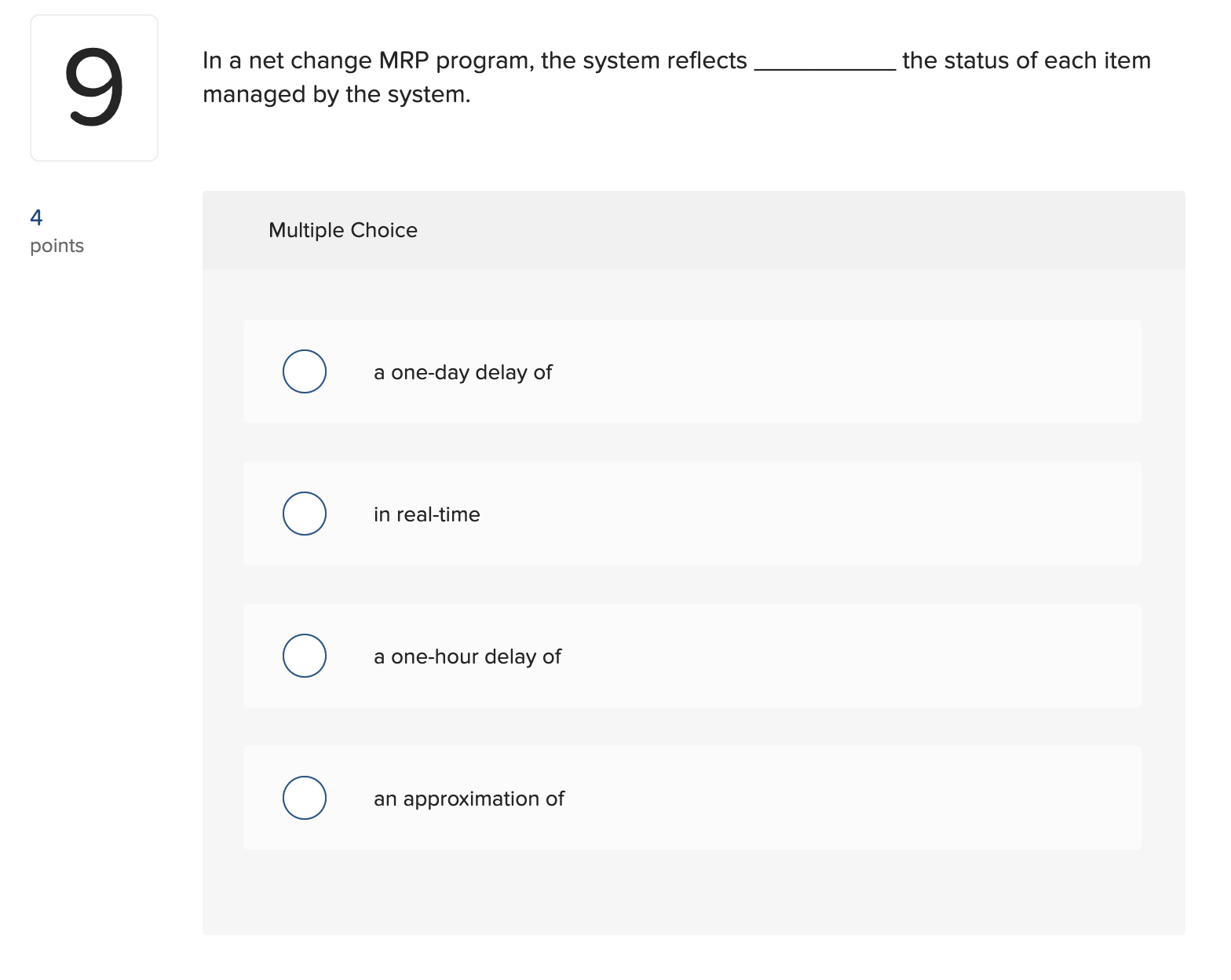Click the circle beside 'an approximation of'
The image size is (1231, 980).
coord(304,798)
